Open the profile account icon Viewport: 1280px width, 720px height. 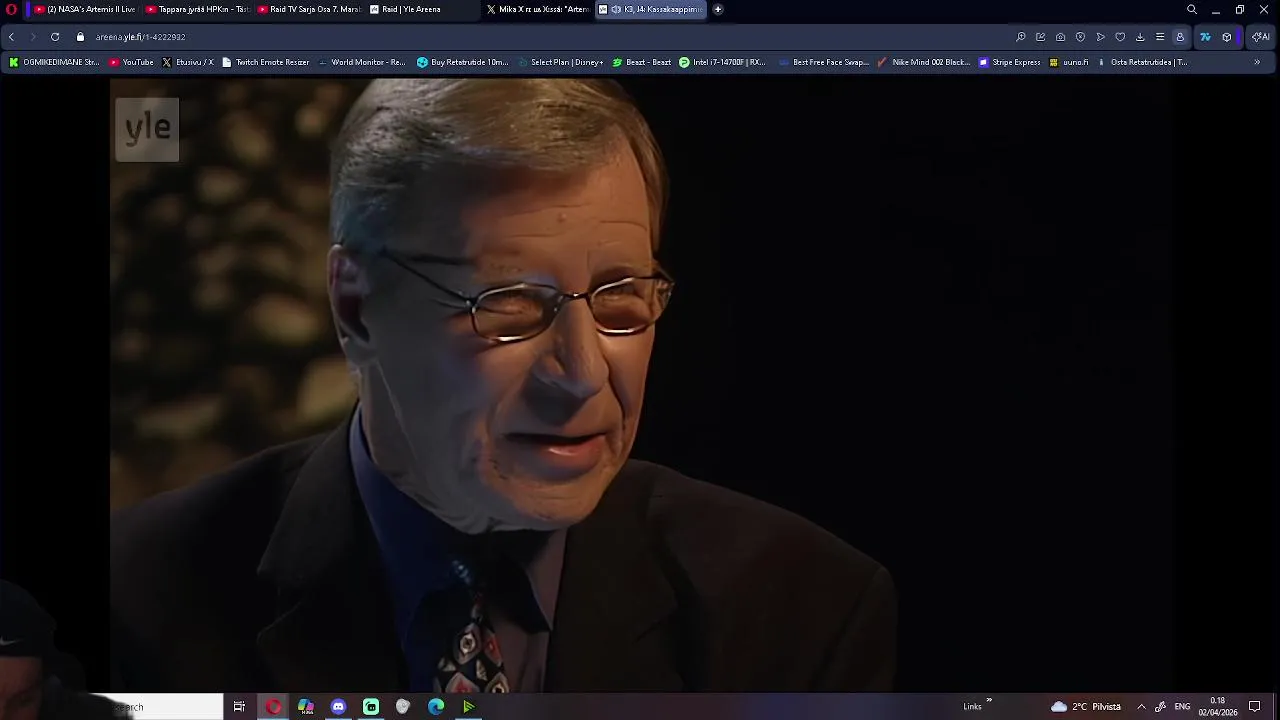(x=1180, y=37)
